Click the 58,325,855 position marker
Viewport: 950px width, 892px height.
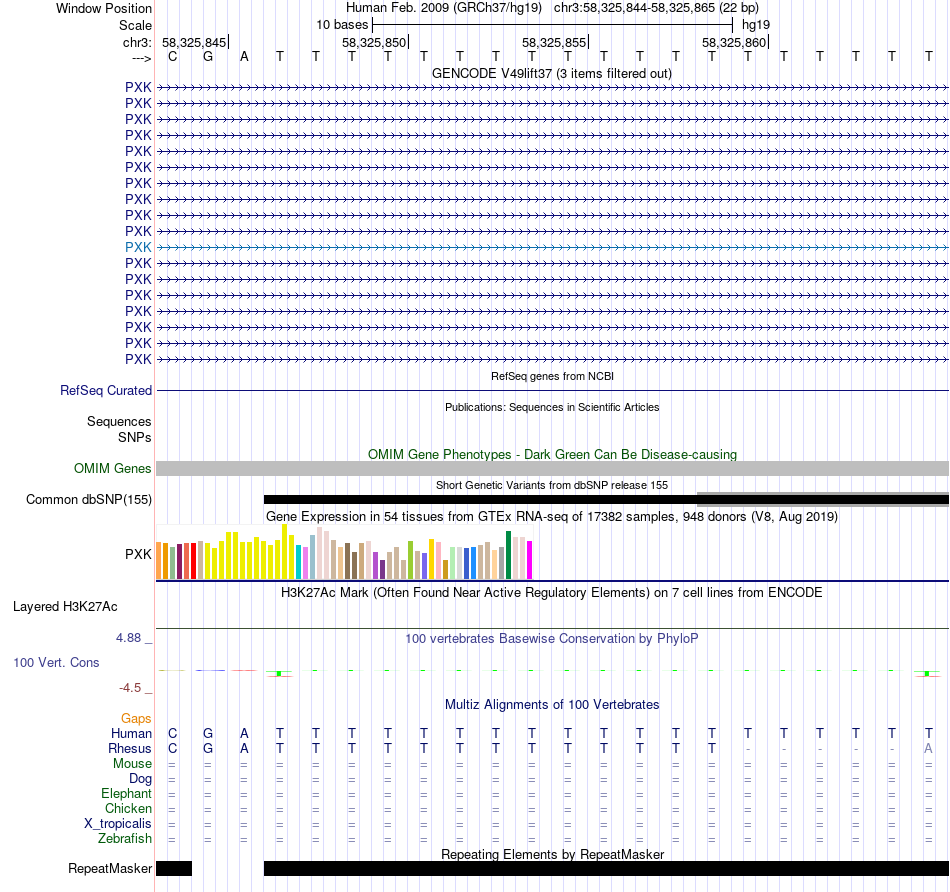[554, 42]
